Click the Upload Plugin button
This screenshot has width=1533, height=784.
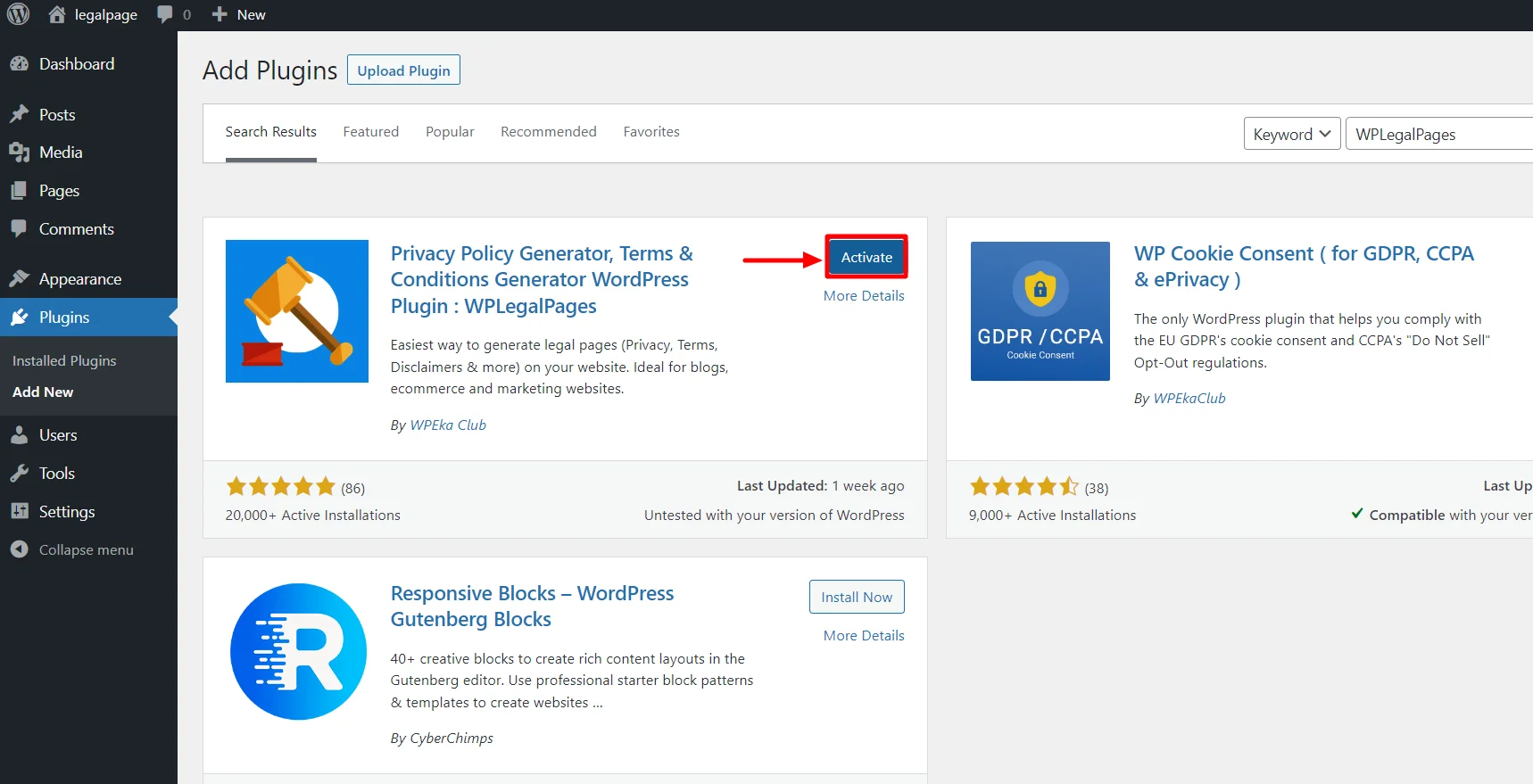(403, 70)
